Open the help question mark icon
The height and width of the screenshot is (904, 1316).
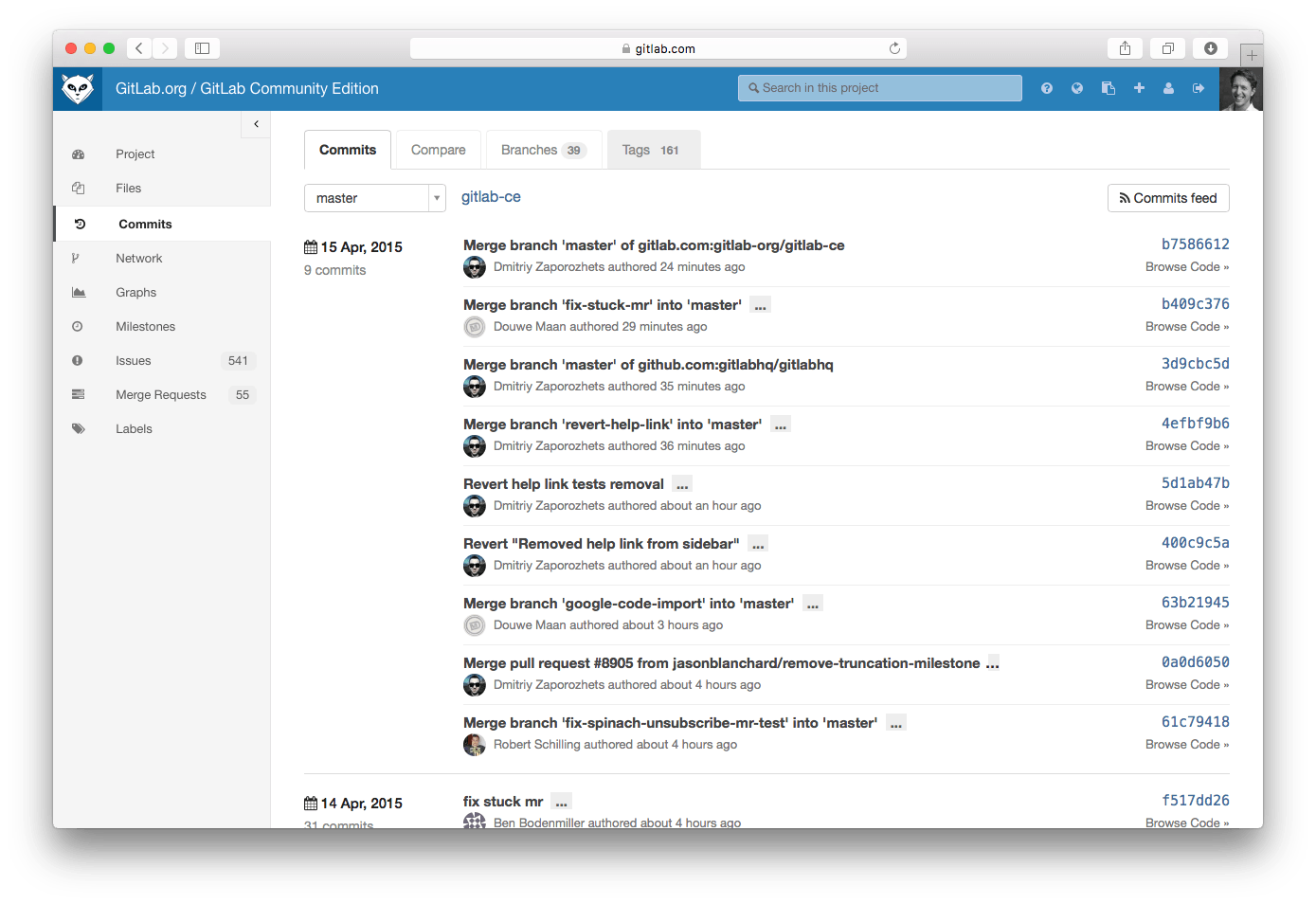point(1047,88)
